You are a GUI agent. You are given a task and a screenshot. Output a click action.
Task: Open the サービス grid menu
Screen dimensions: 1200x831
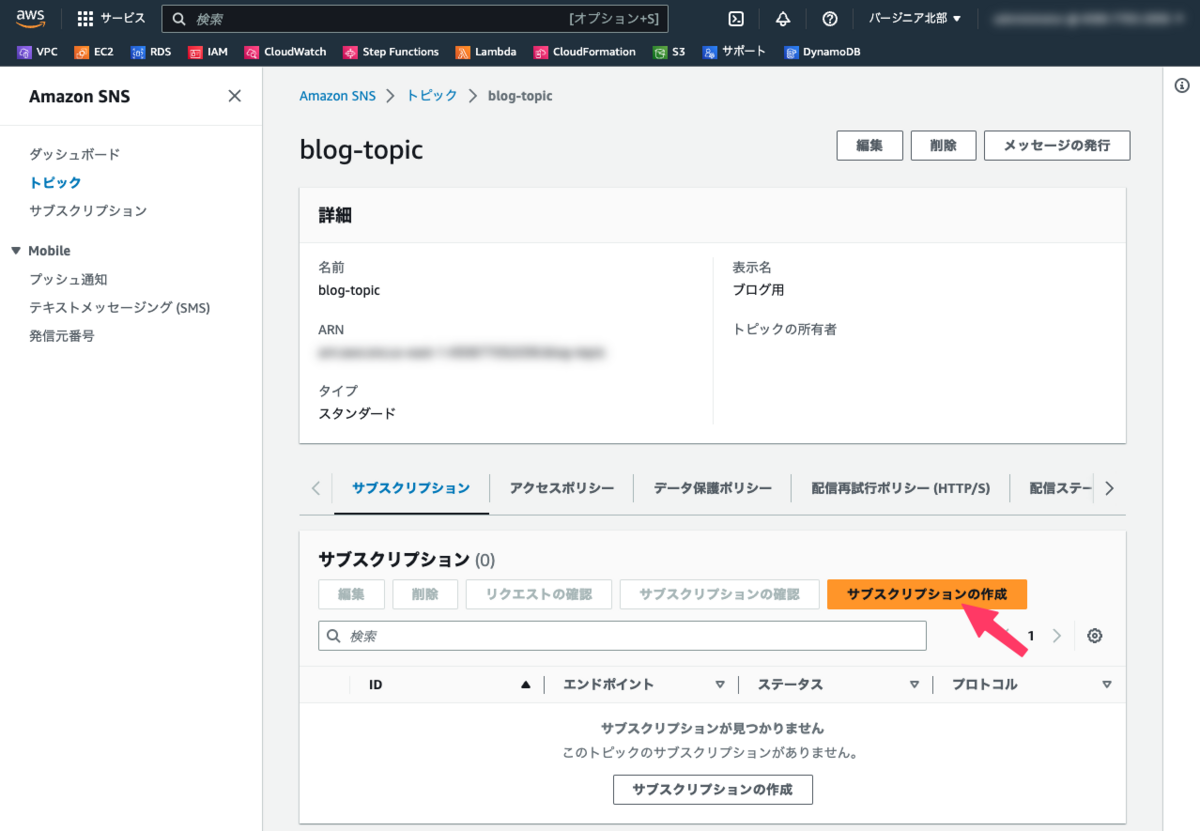point(111,18)
